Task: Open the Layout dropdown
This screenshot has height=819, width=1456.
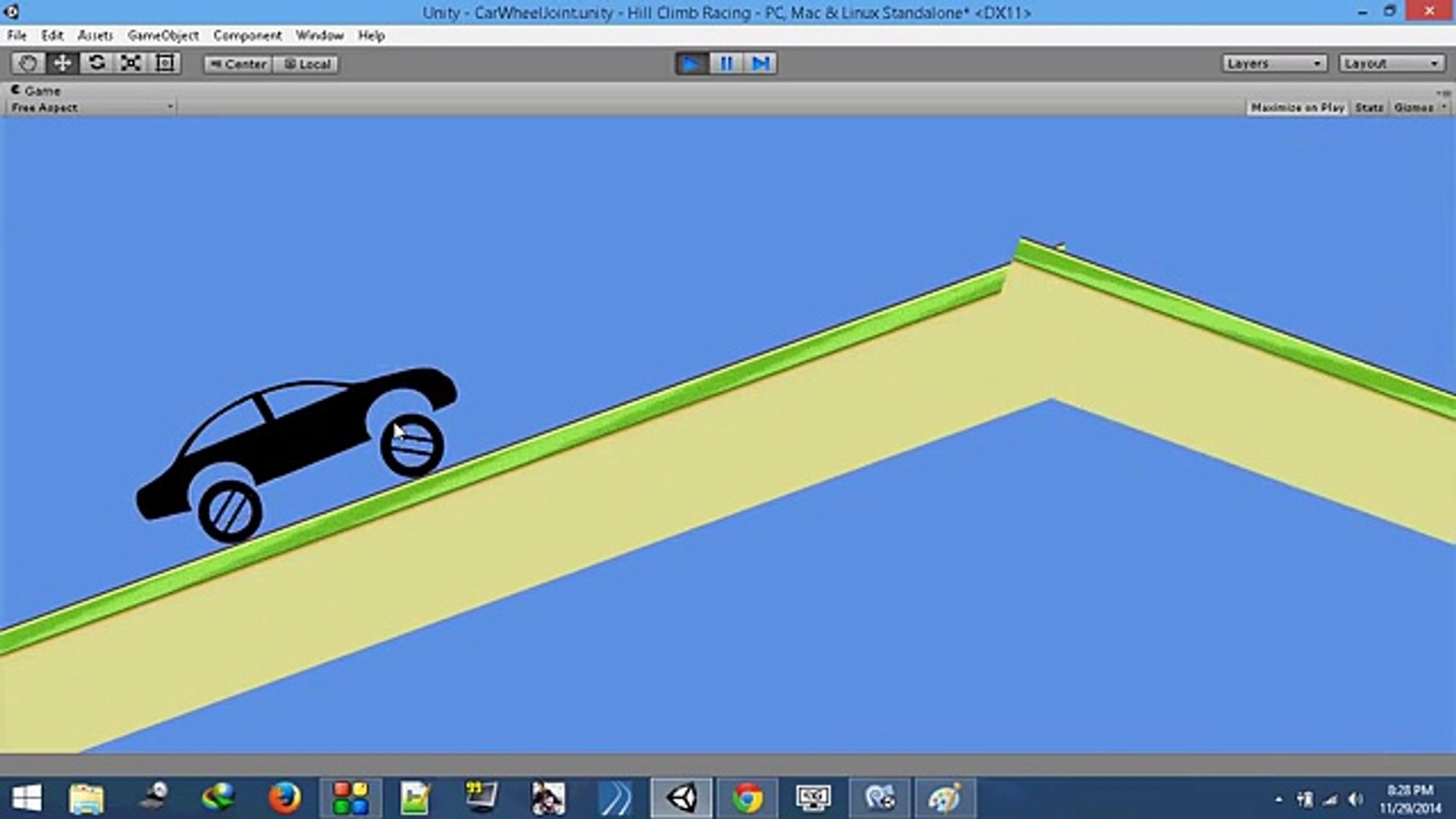Action: pos(1390,64)
